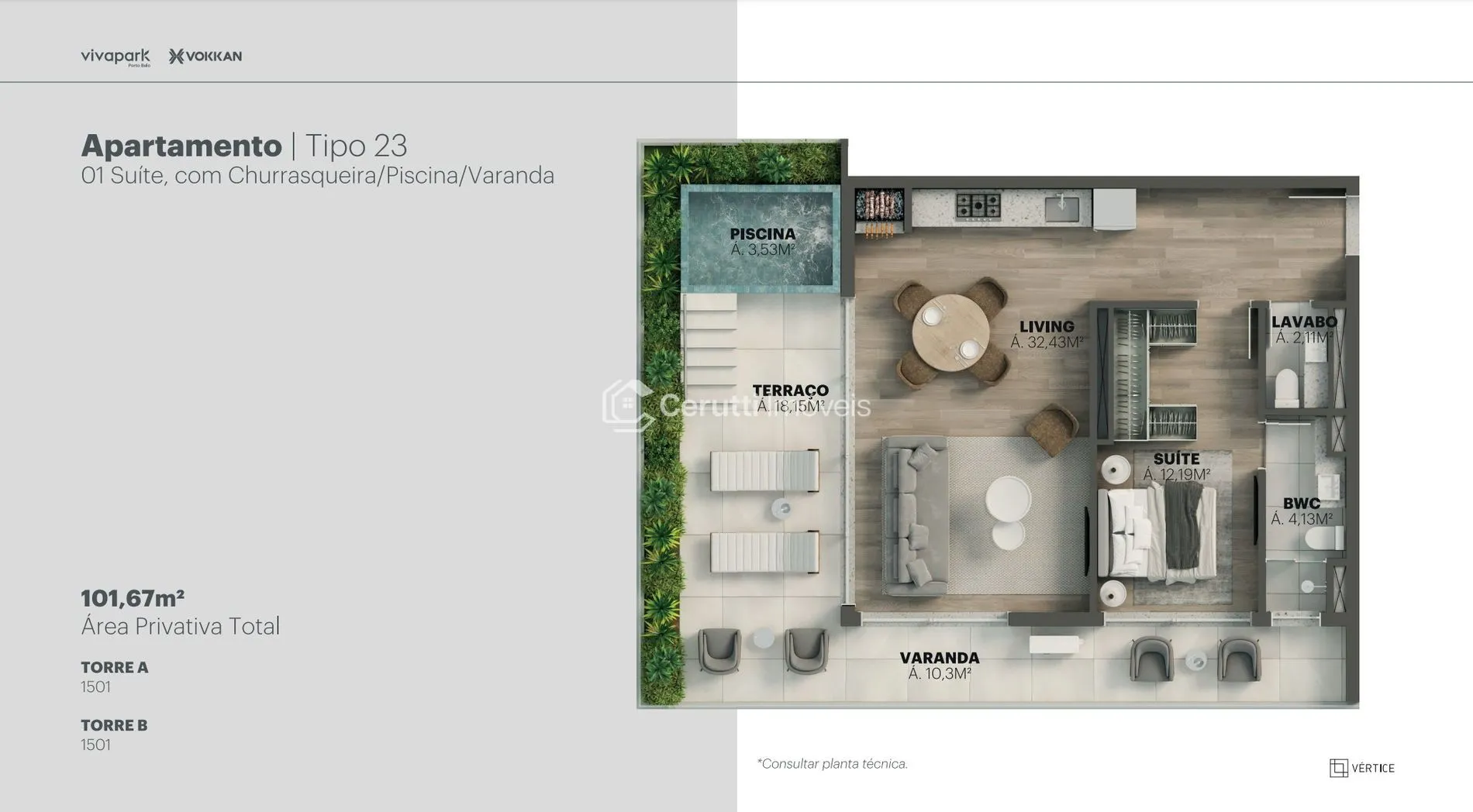Click the Consultar planta técnica footnote
Viewport: 1473px width, 812px height.
click(832, 764)
